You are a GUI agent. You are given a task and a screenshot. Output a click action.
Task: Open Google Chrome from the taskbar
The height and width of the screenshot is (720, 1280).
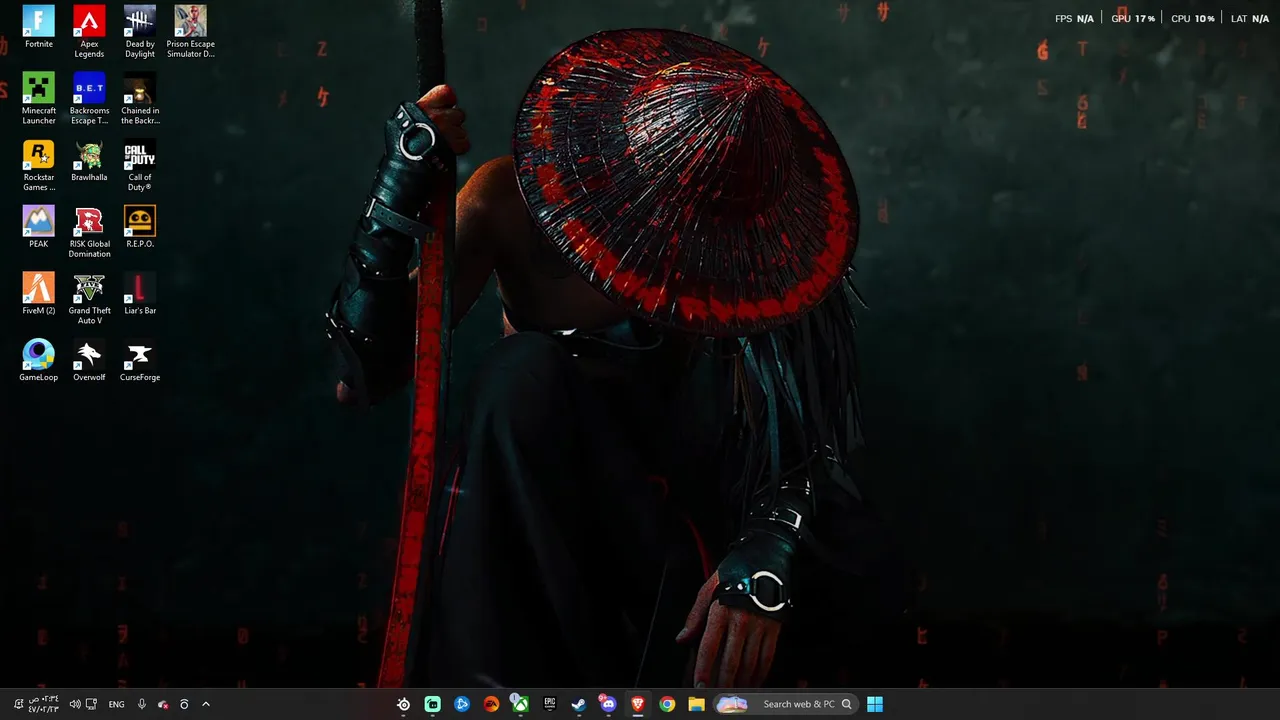667,704
